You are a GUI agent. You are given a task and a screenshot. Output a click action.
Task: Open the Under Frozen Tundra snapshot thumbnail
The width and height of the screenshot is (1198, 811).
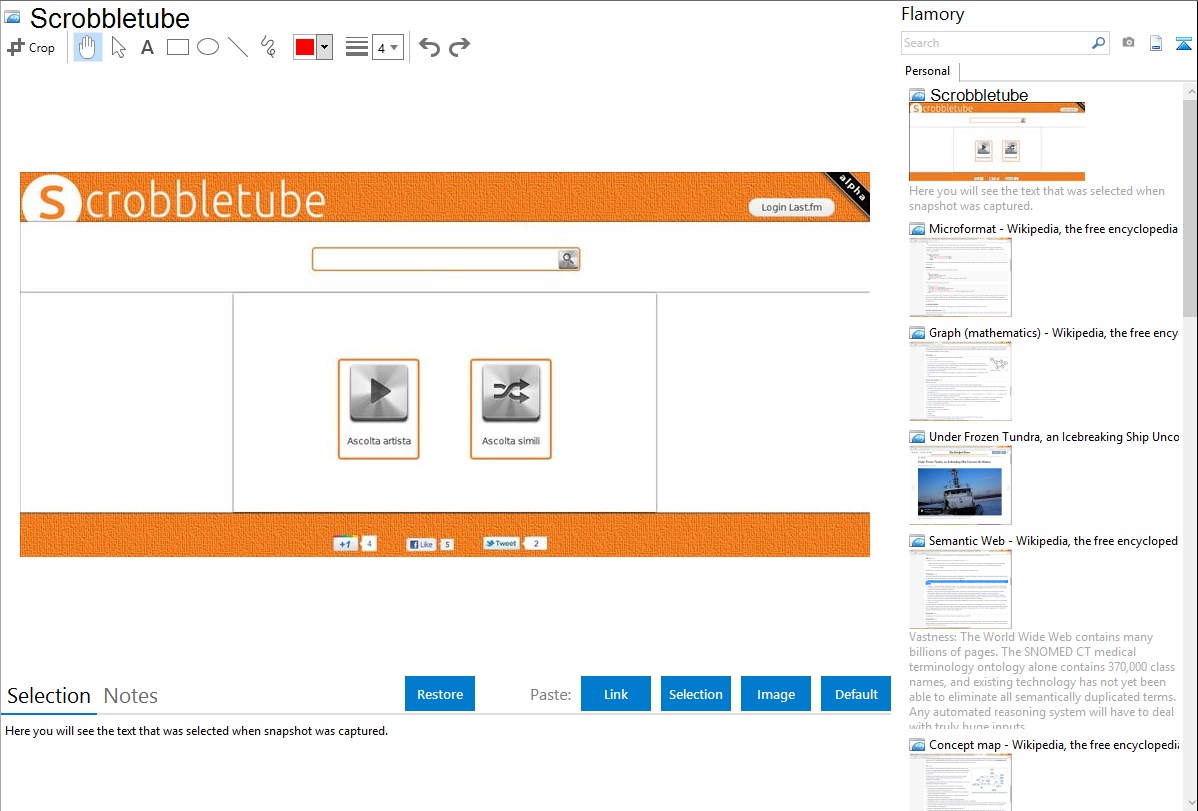click(x=960, y=485)
